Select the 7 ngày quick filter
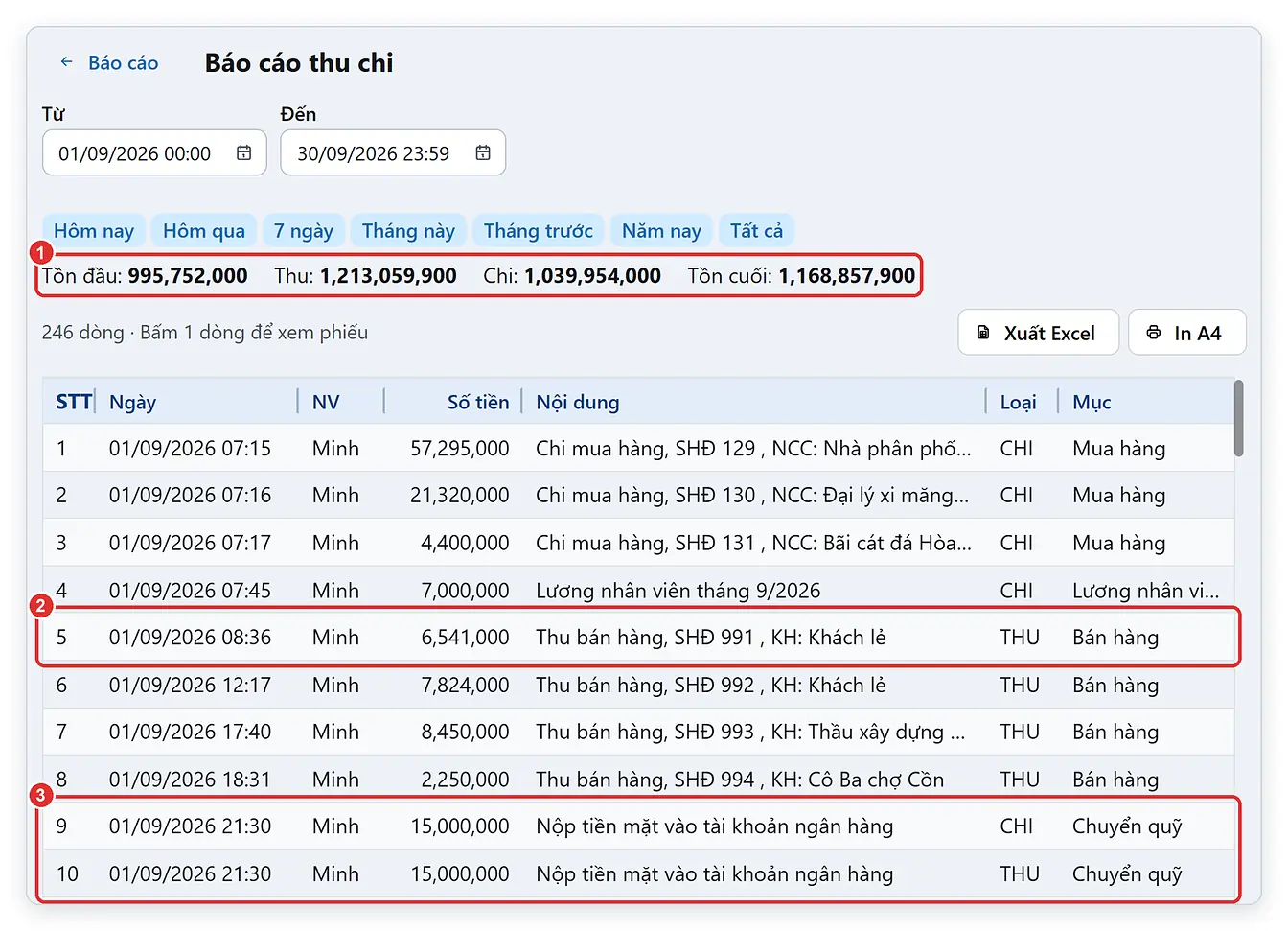 (304, 231)
